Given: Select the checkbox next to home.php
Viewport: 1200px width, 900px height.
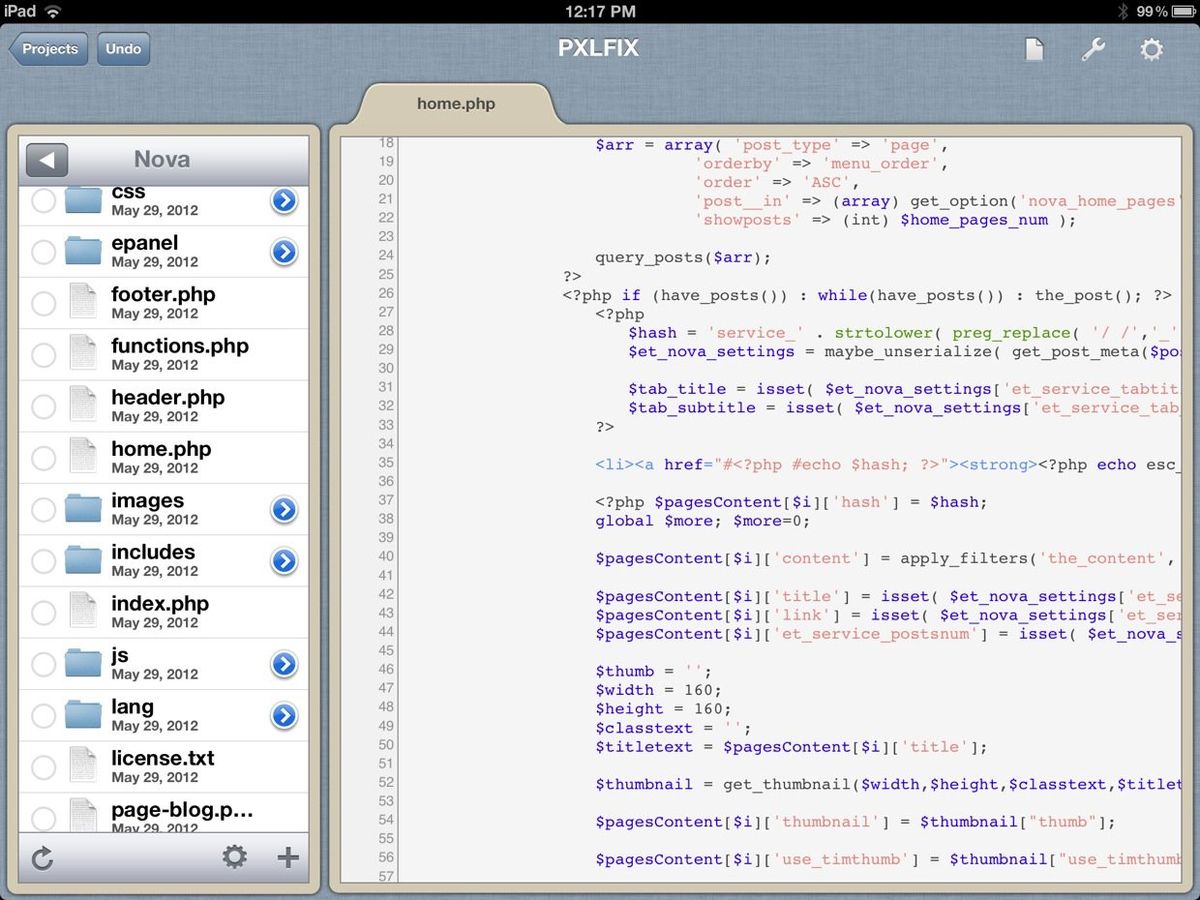Looking at the screenshot, I should pyautogui.click(x=42, y=457).
